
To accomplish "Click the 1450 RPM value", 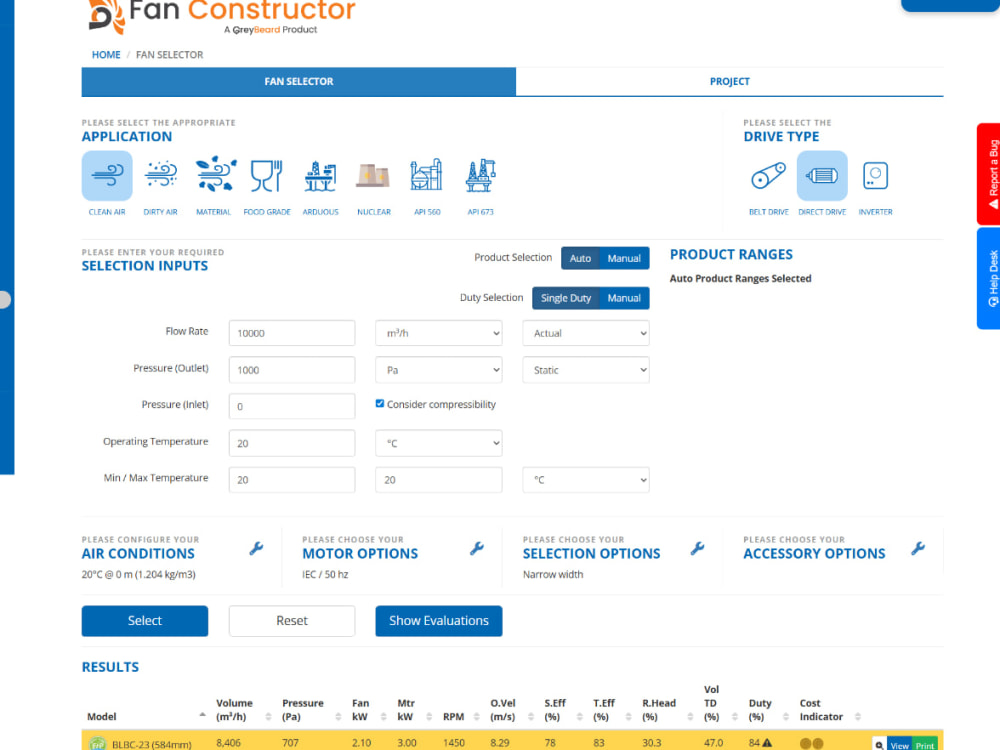I will click(x=453, y=743).
